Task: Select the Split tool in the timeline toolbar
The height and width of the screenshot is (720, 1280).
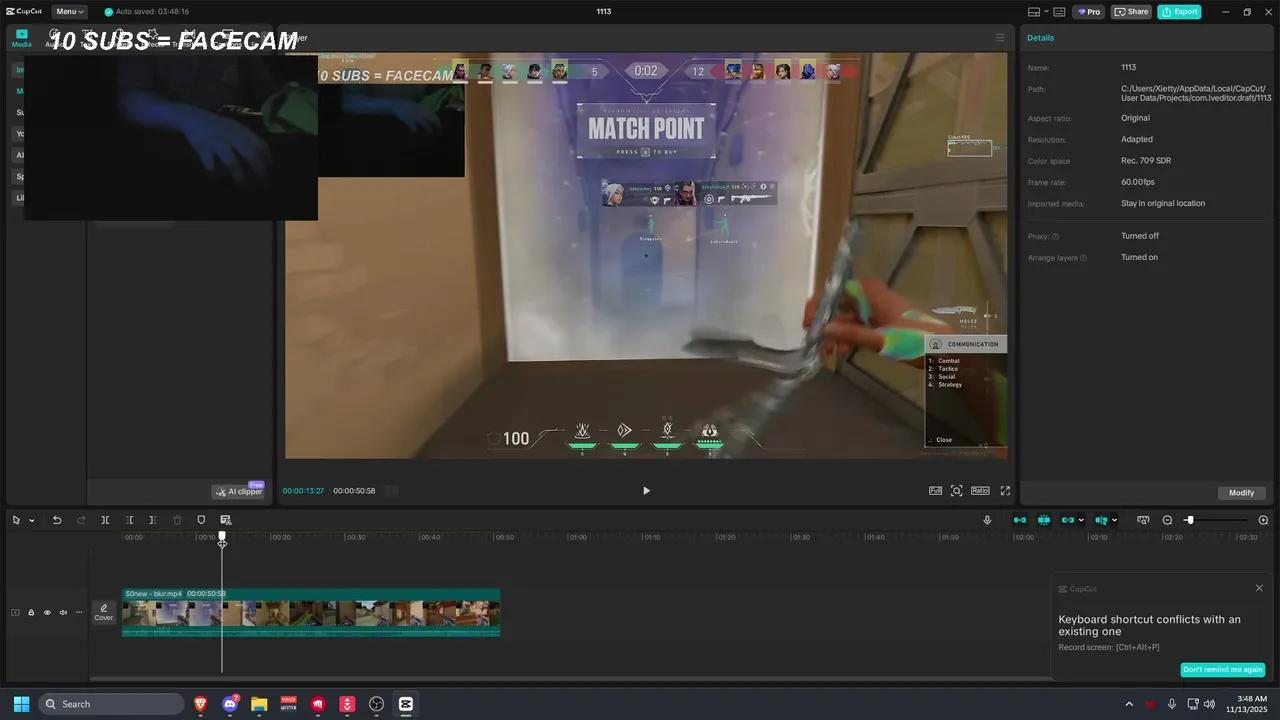Action: tap(105, 520)
